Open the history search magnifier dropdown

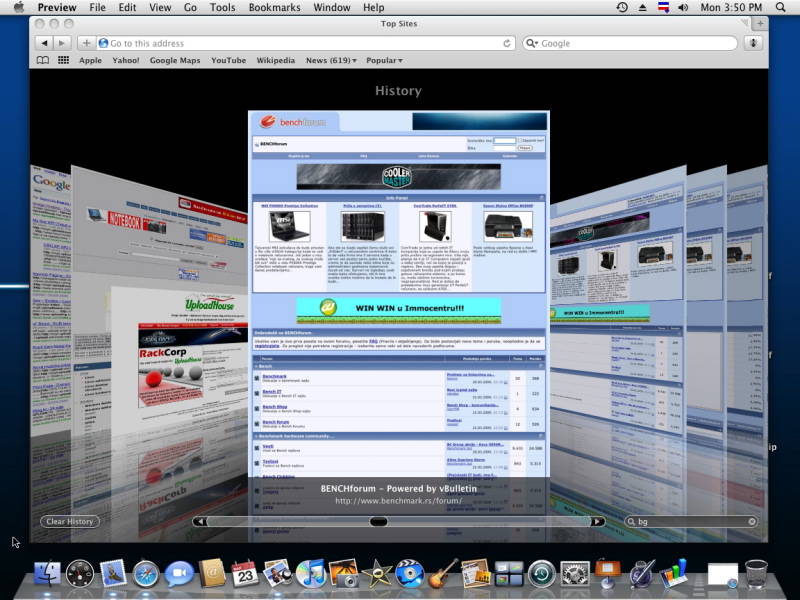[x=632, y=521]
